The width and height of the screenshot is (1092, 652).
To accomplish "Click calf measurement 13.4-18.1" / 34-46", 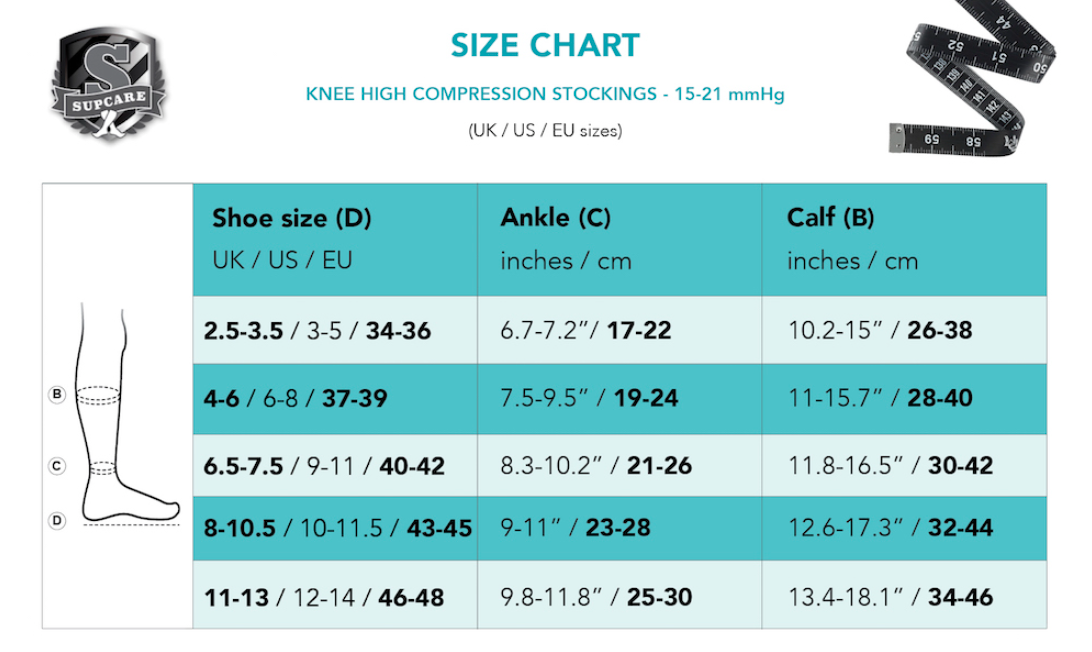I will 889,597.
